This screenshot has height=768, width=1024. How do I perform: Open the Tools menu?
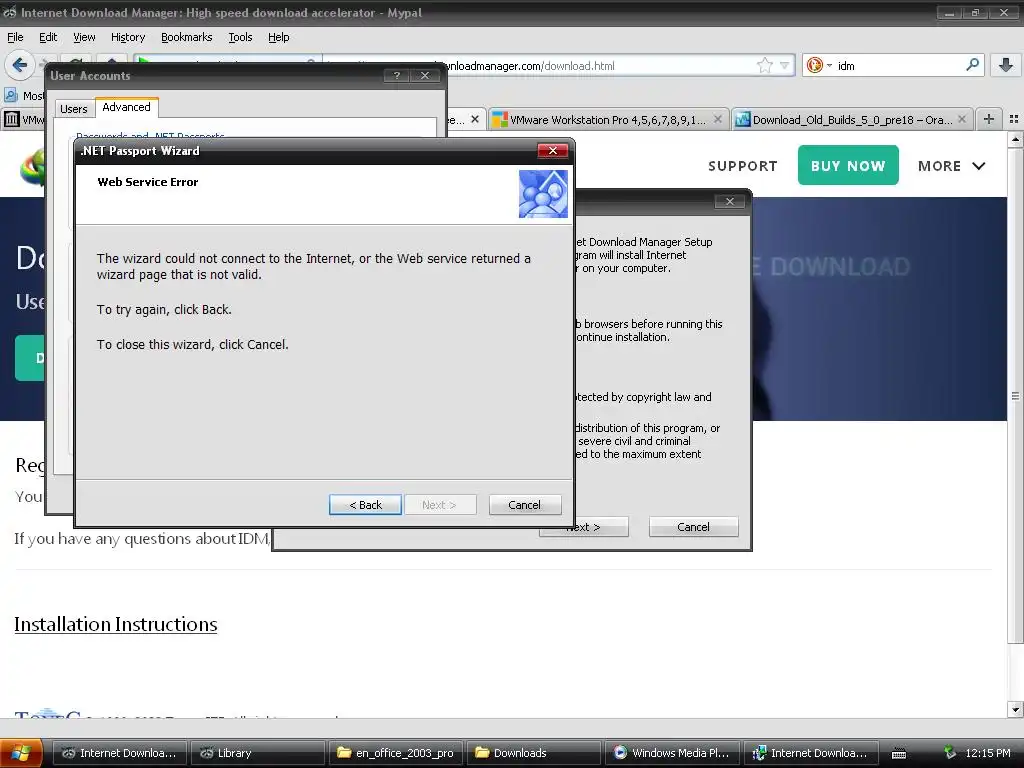tap(240, 37)
